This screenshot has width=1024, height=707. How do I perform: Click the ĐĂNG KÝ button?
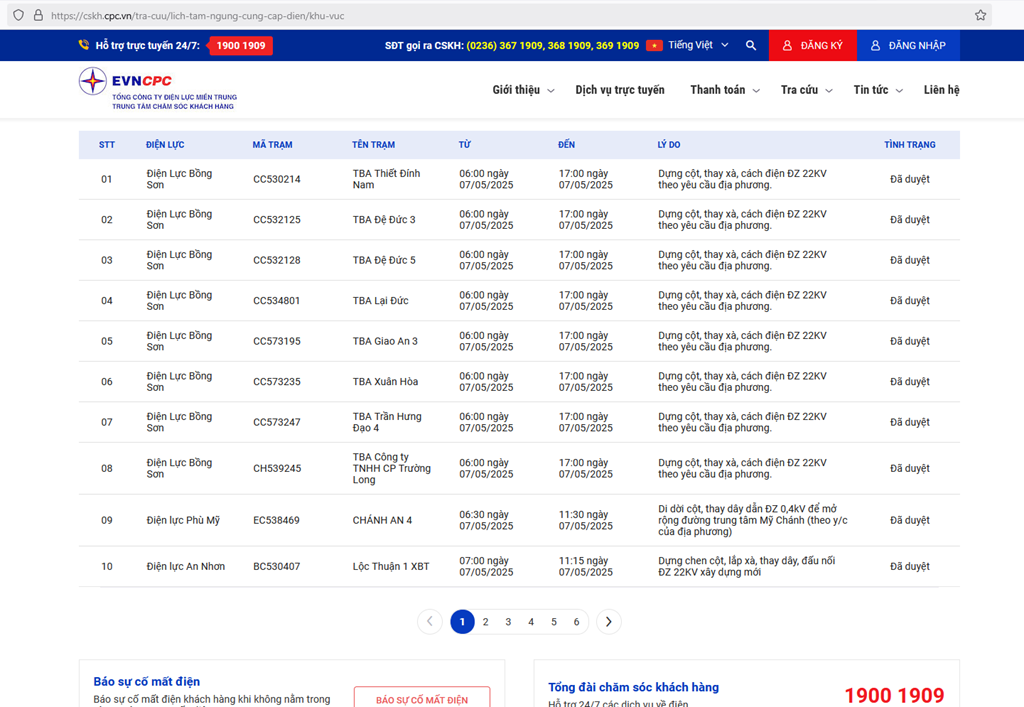812,46
